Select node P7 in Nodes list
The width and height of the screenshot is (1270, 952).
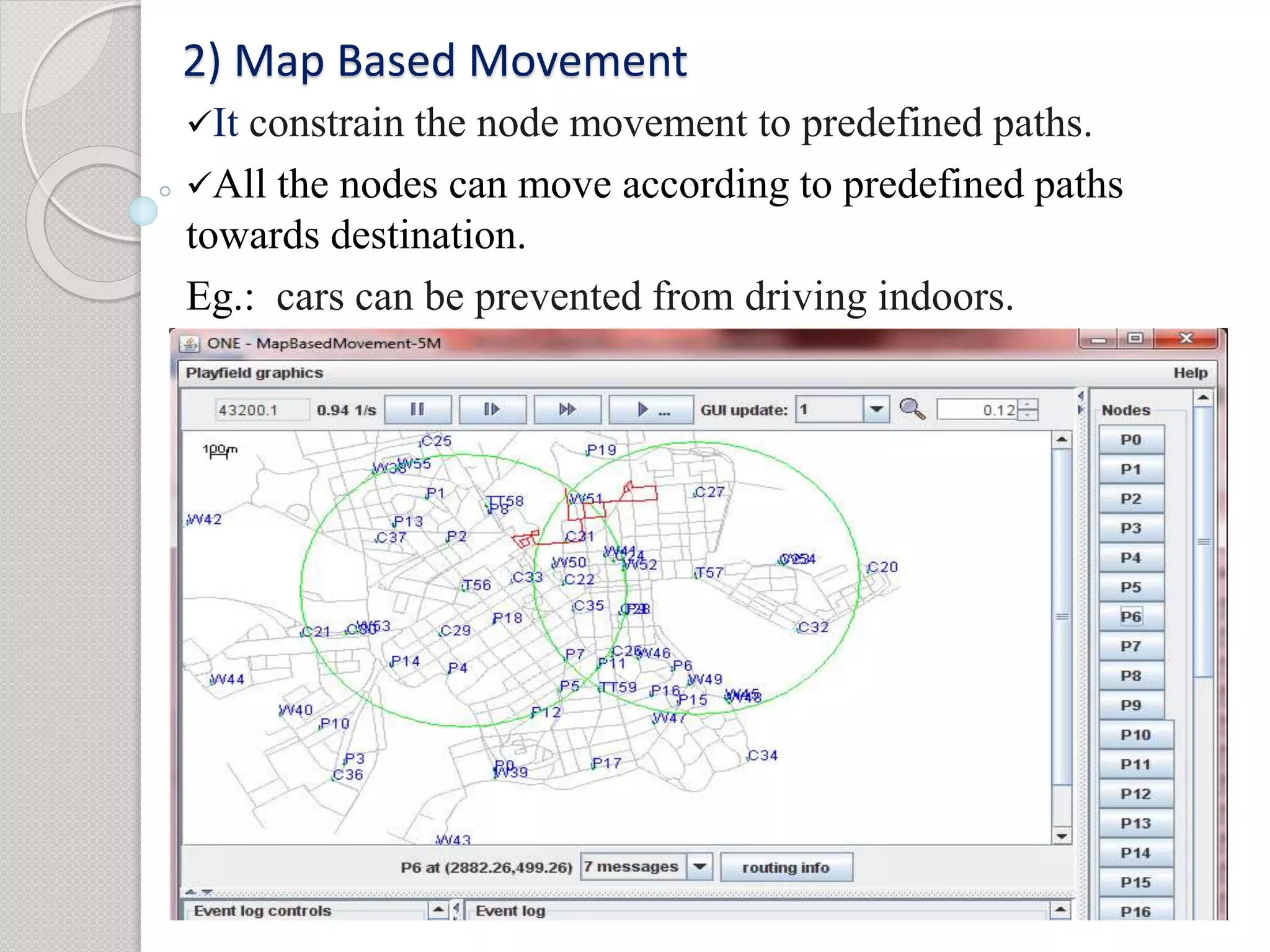pos(1131,646)
